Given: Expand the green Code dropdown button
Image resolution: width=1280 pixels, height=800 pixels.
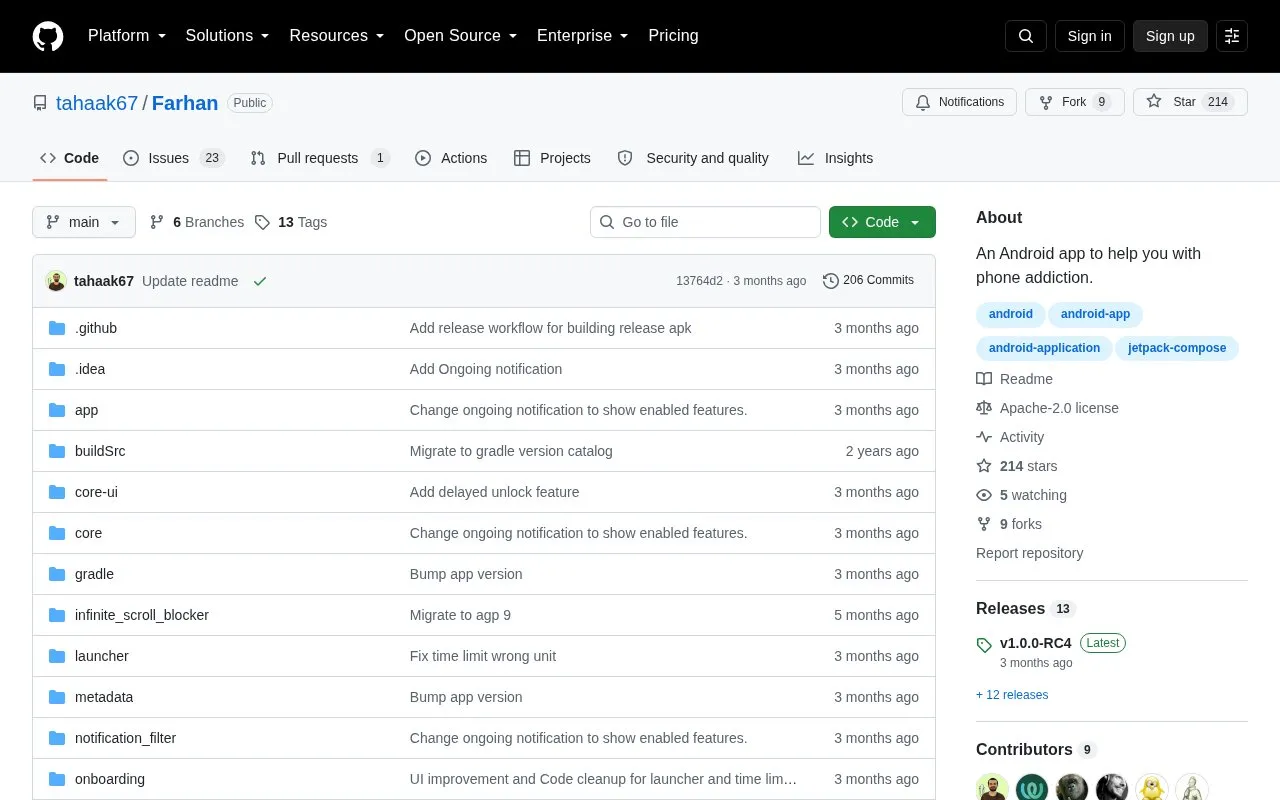Looking at the screenshot, I should coord(882,222).
